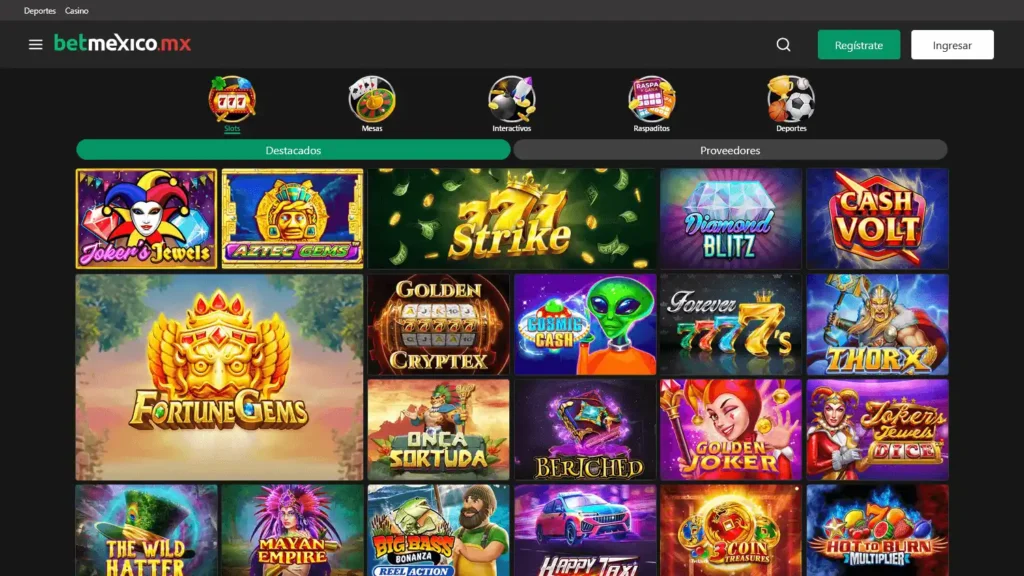Switch to the Proveedores tab
Screen dimensions: 1024x576
coord(730,150)
